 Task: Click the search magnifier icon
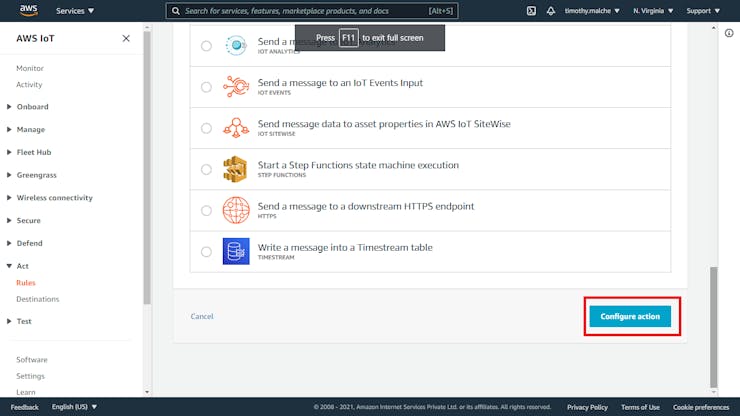[176, 10]
